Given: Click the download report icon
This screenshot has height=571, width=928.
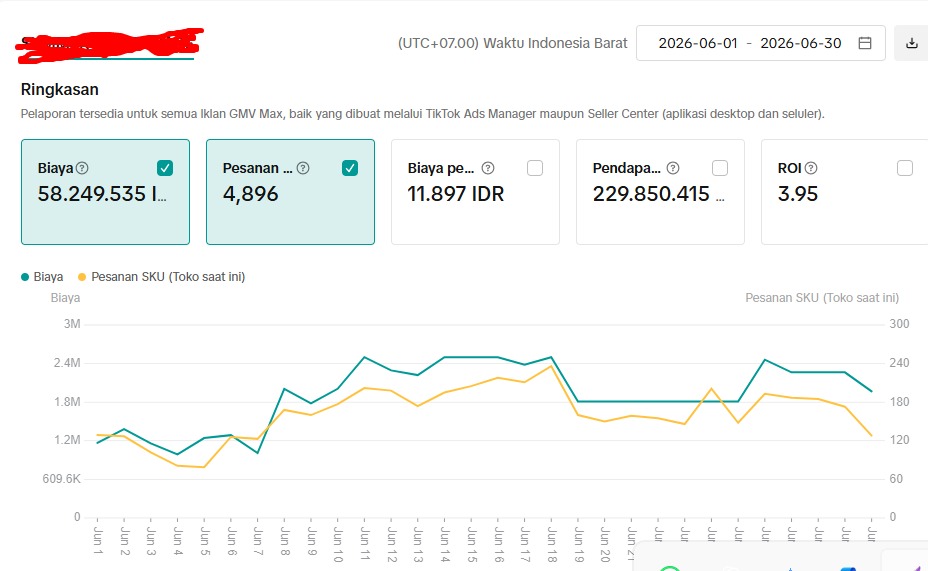Looking at the screenshot, I should tap(911, 43).
